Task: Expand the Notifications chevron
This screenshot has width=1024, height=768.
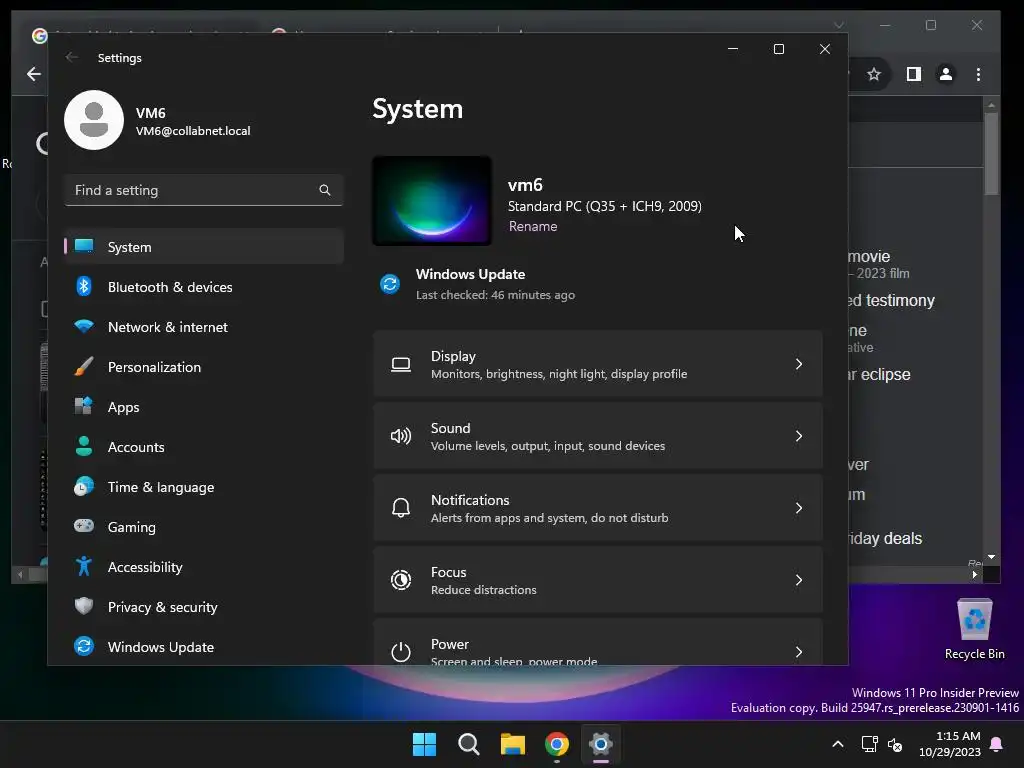Action: click(x=799, y=507)
